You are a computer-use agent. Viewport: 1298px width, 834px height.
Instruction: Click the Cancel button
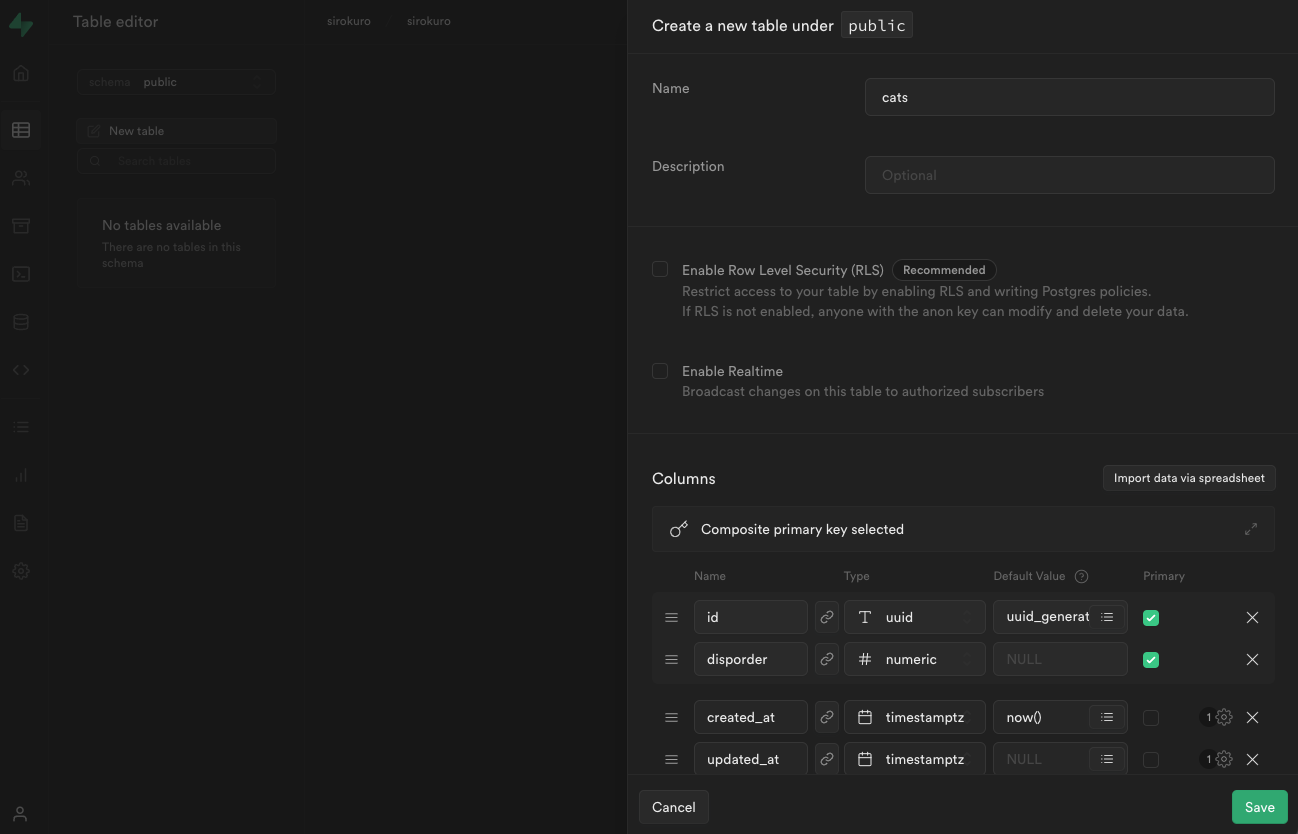(x=674, y=807)
